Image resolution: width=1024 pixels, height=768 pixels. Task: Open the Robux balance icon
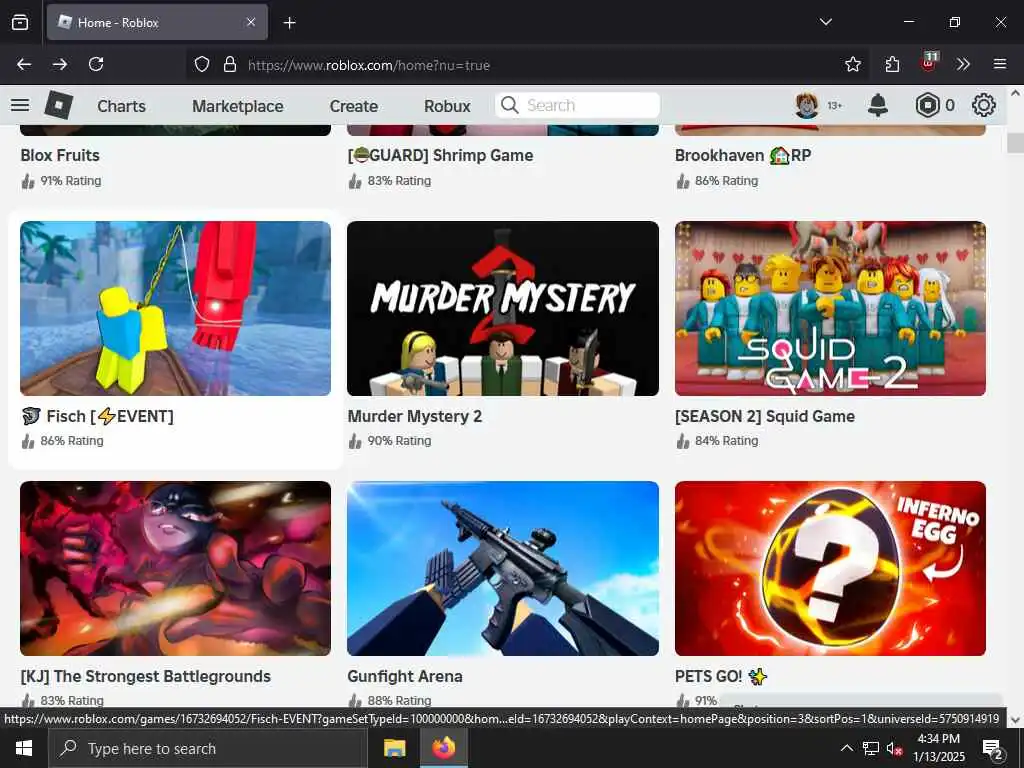pos(927,105)
